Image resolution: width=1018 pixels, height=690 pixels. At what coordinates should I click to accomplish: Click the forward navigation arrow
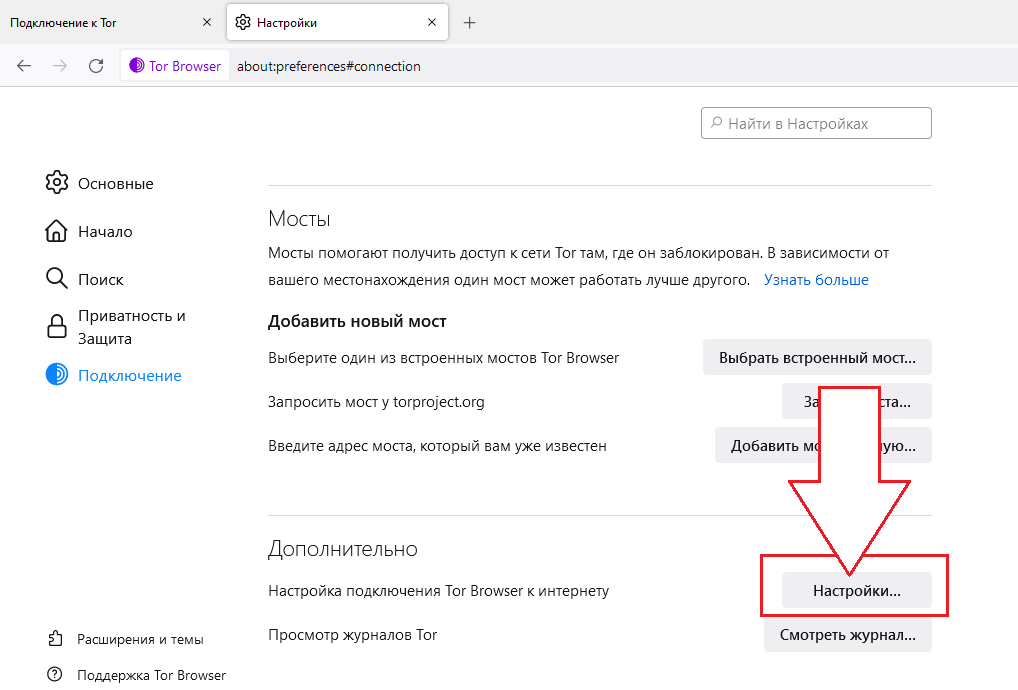click(x=60, y=66)
